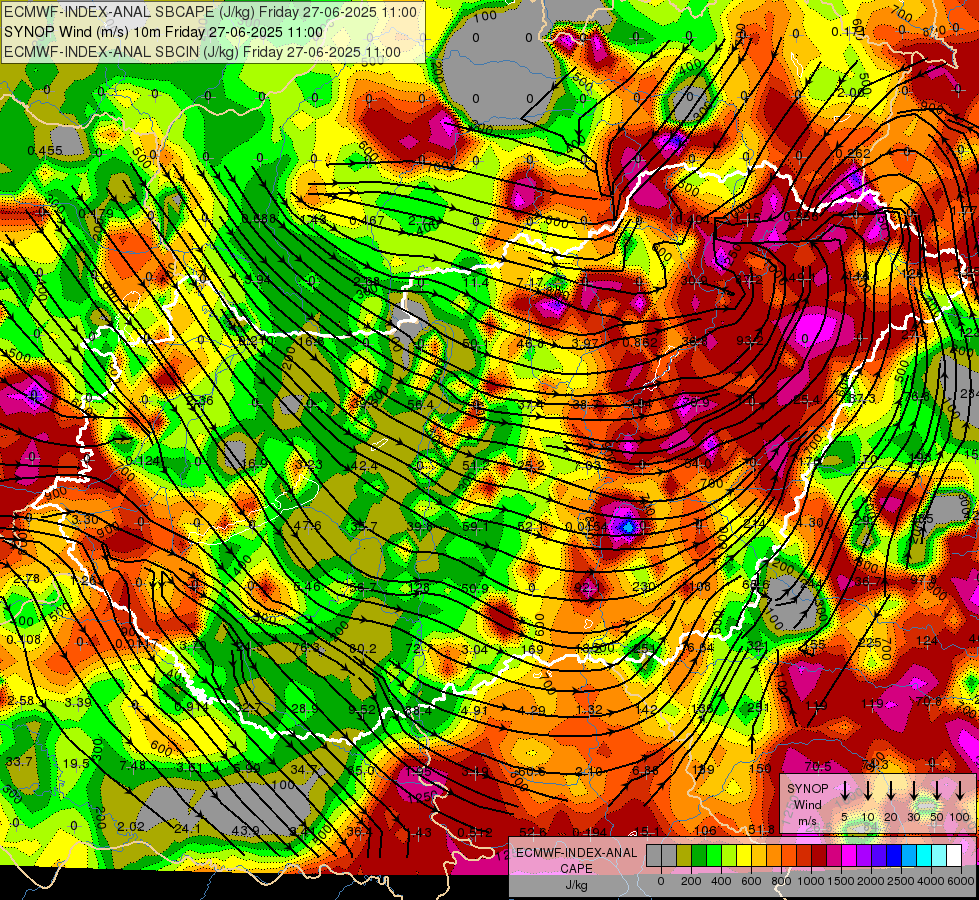Select the cyan swatch above 4000

(x=923, y=856)
